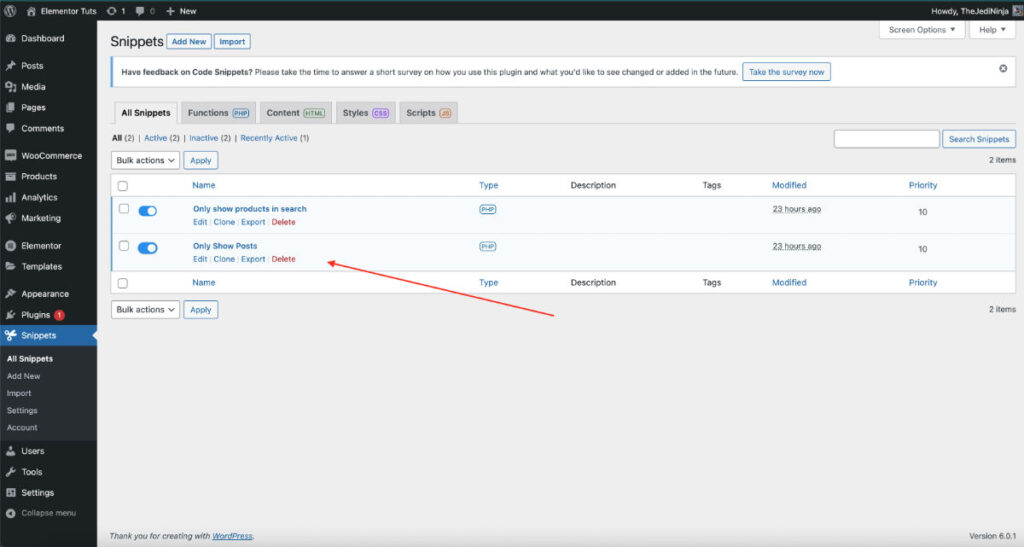Open the Marketing megaphone icon

[10, 218]
